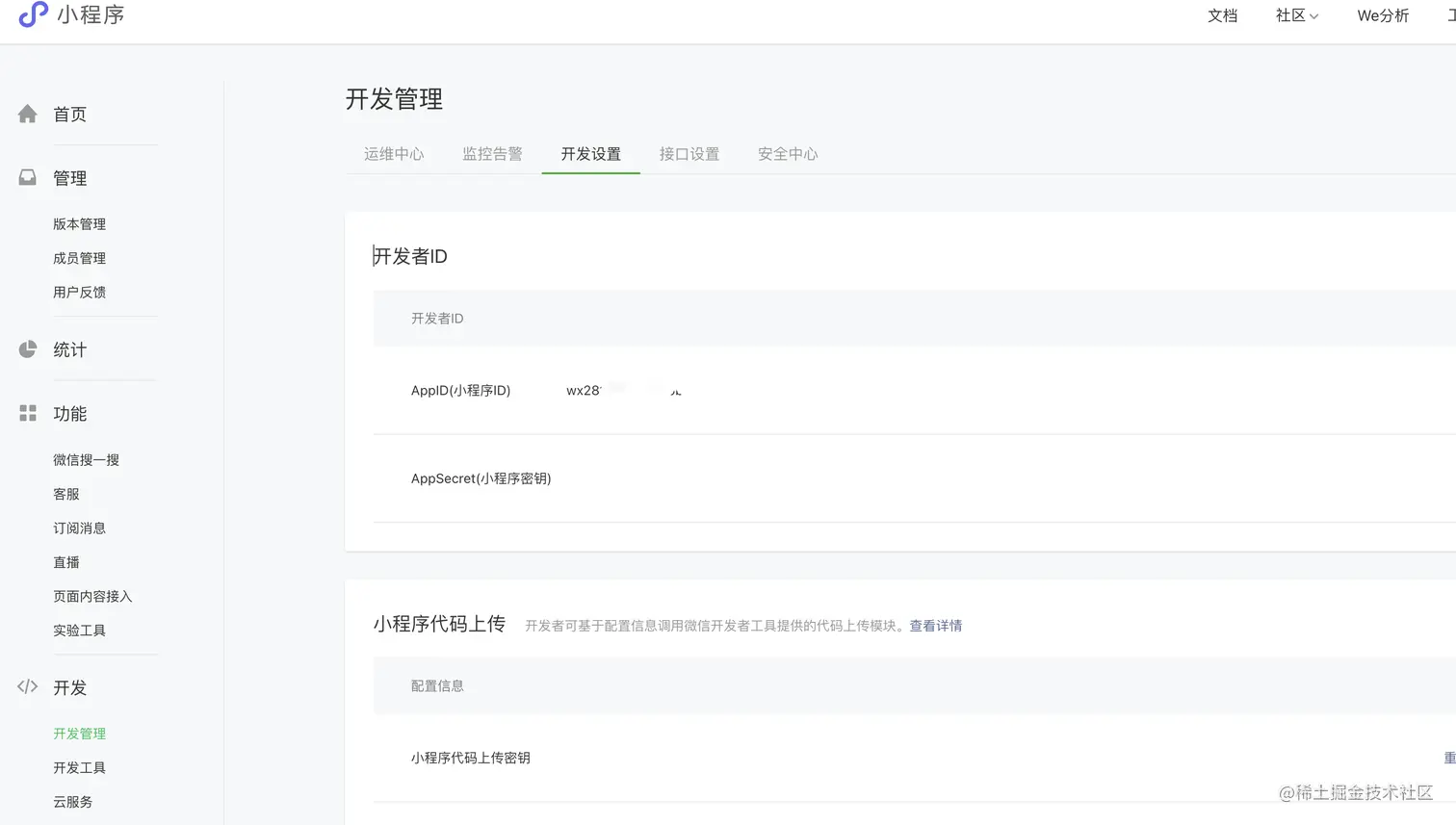The width and height of the screenshot is (1456, 825).
Task: Click the 小程序代码上传 section heading
Action: [439, 624]
